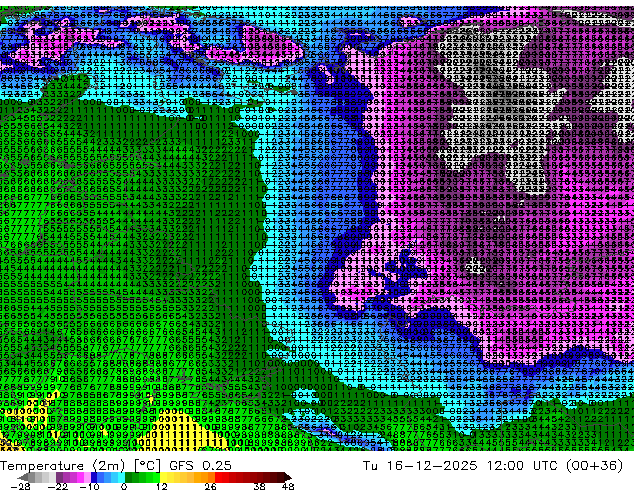634x490 pixels.
Task: Pick the bright red swatch above 26
Action: click(218, 477)
